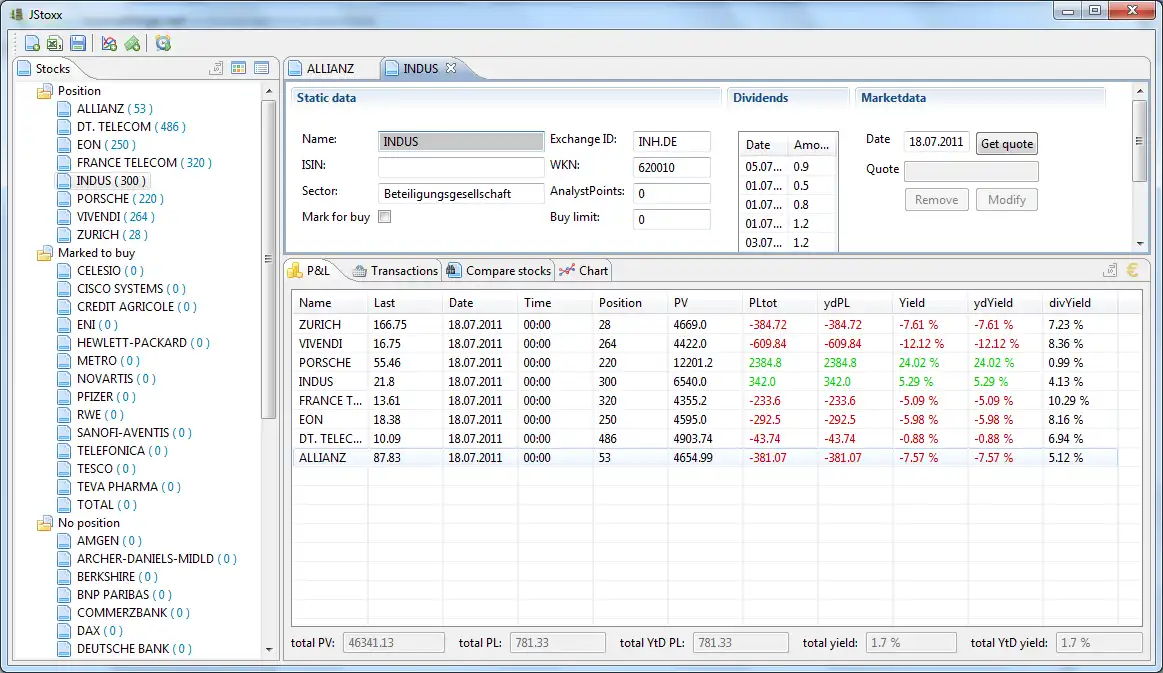Select the P&L tab
Screen dimensions: 1163x673
310,271
